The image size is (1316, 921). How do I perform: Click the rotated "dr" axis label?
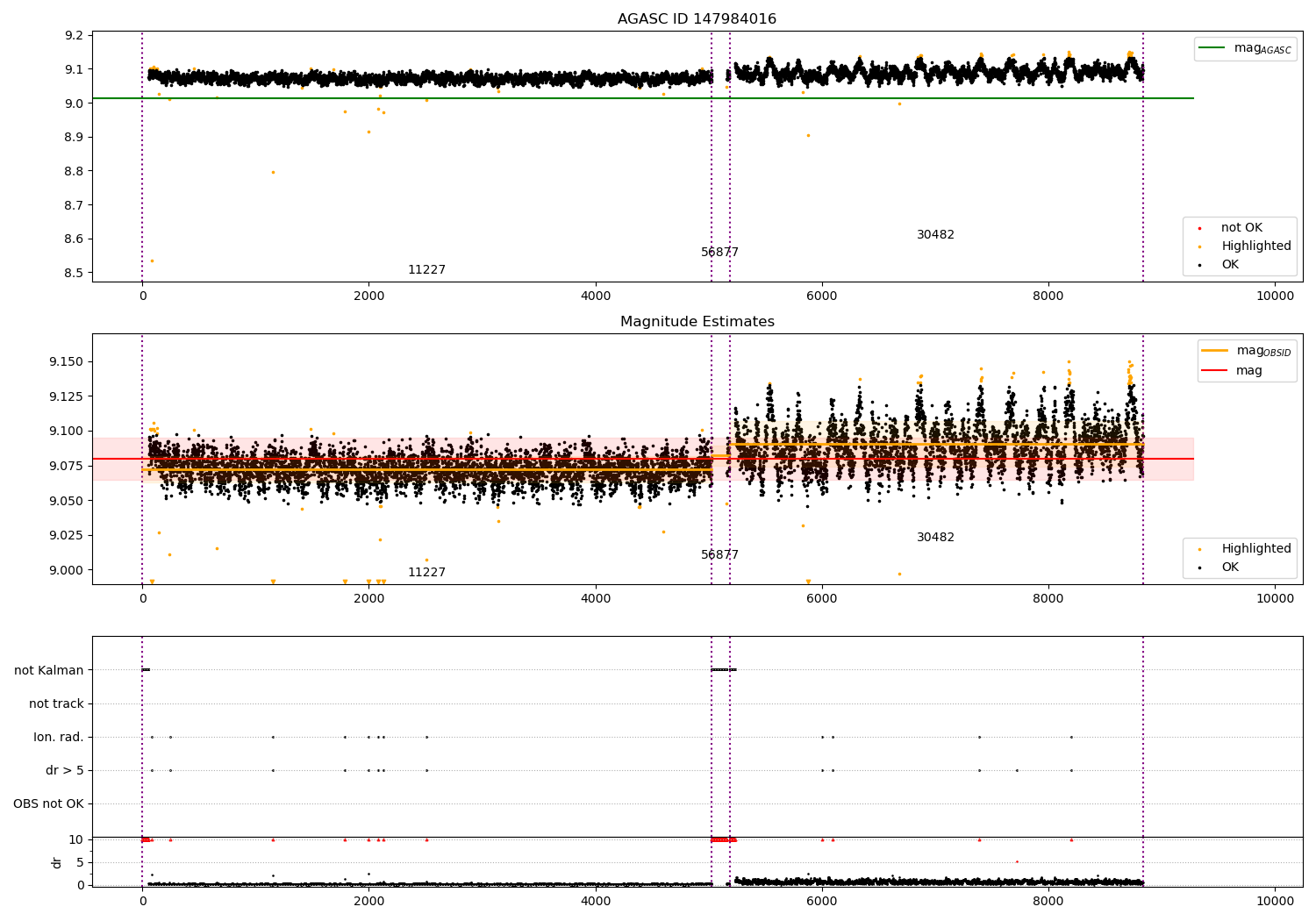(57, 862)
